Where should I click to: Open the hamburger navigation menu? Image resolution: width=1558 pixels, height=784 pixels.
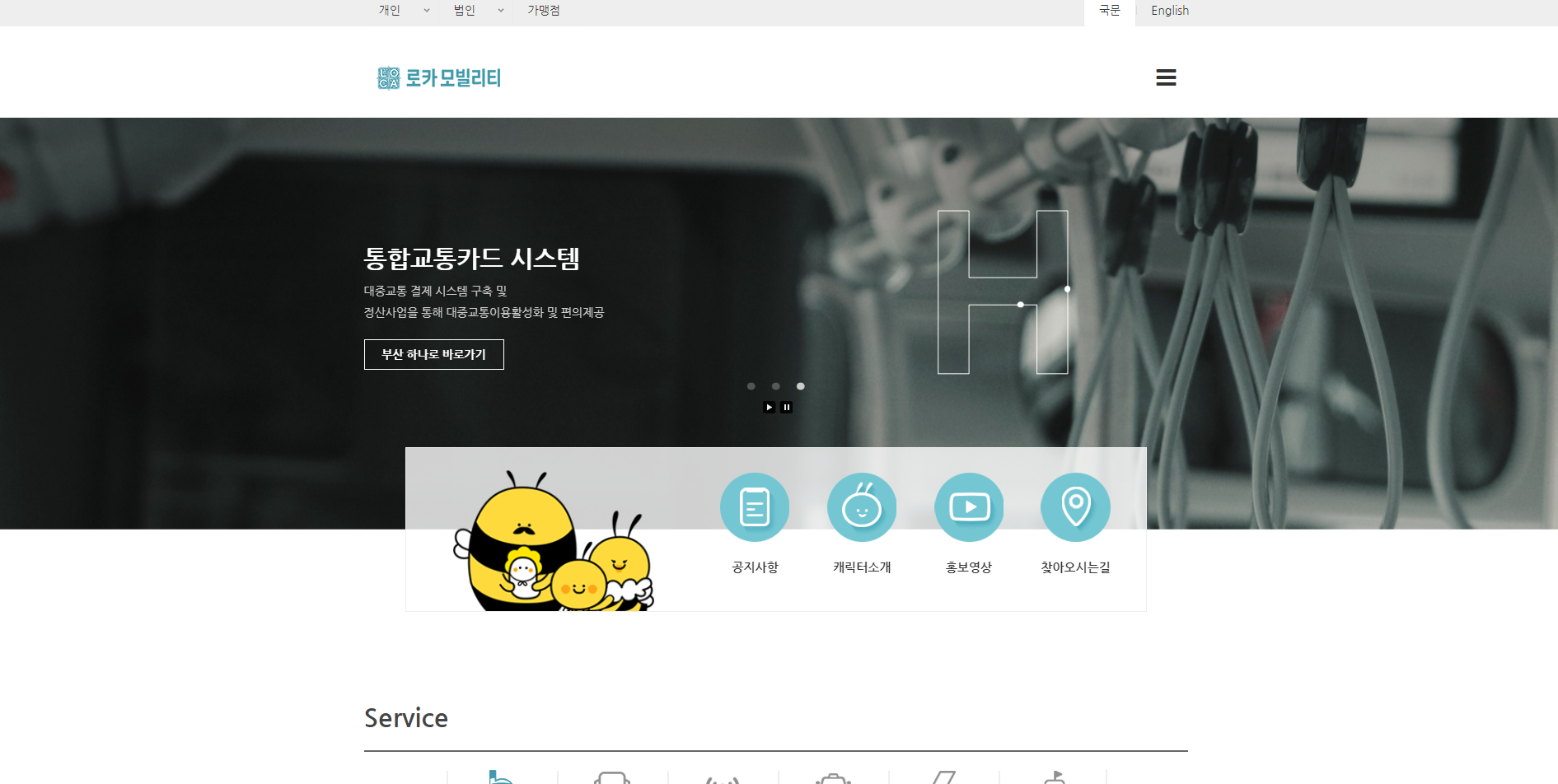(x=1165, y=77)
